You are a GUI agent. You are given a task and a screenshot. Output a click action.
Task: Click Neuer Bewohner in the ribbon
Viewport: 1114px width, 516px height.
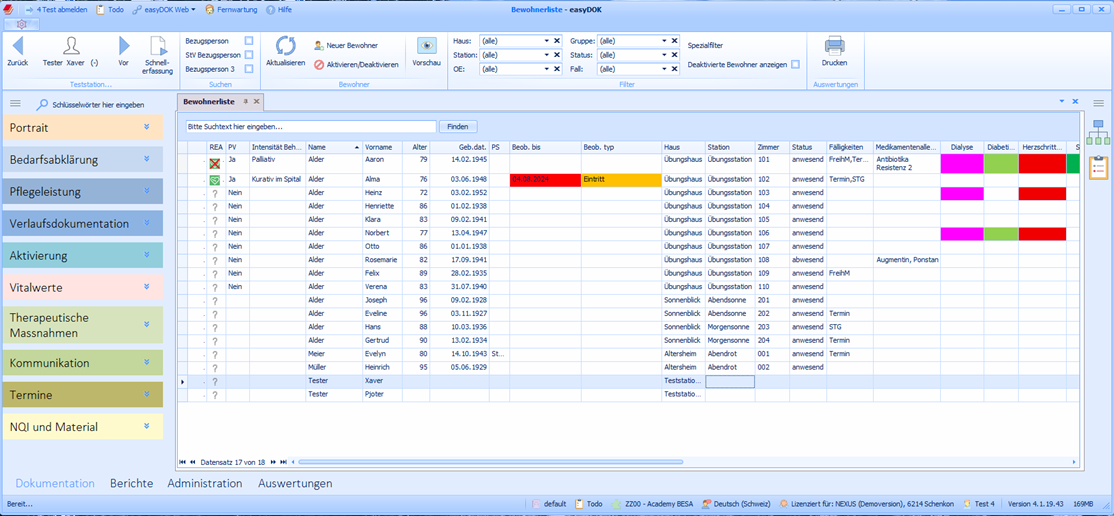tap(345, 45)
